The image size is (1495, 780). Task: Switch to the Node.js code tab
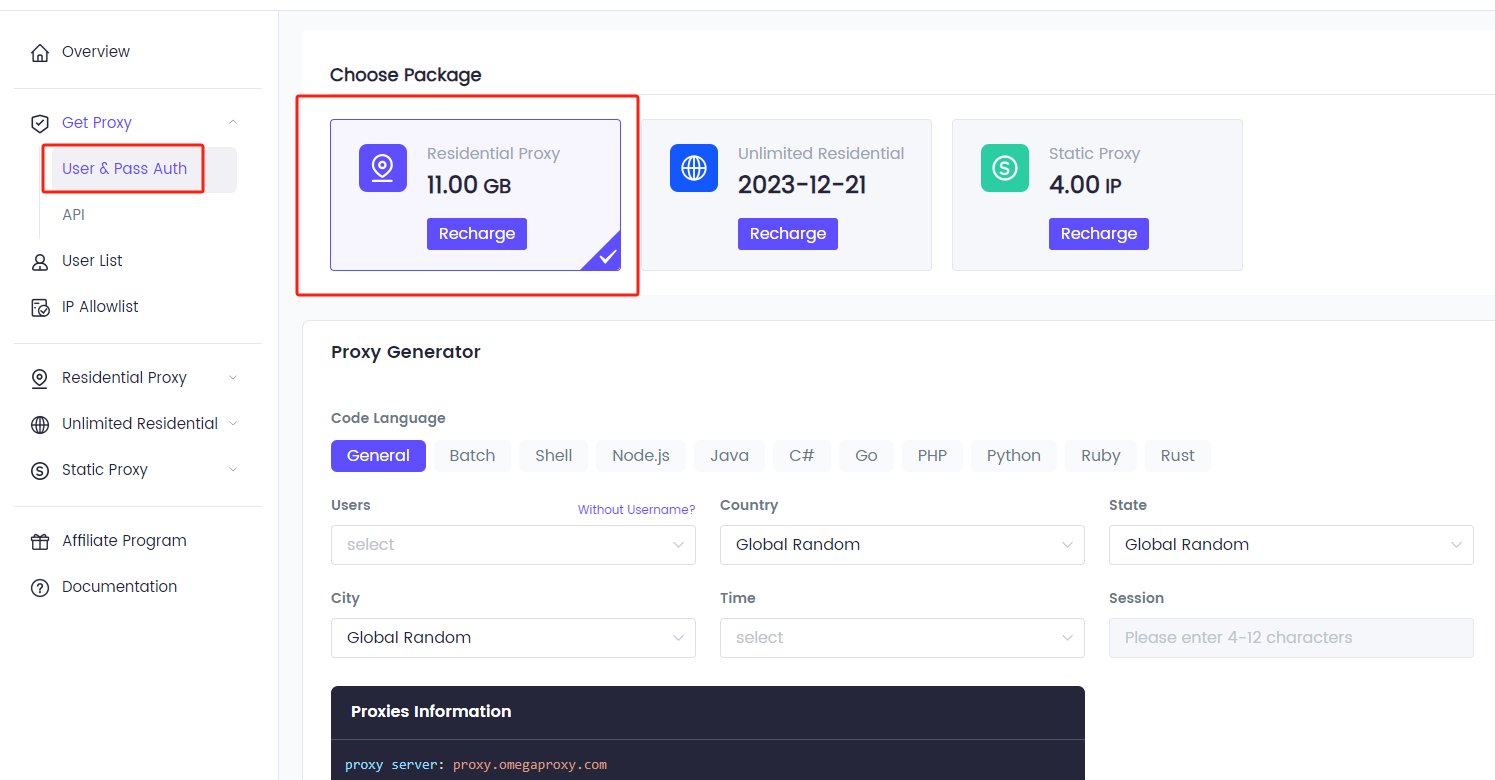[x=641, y=456]
